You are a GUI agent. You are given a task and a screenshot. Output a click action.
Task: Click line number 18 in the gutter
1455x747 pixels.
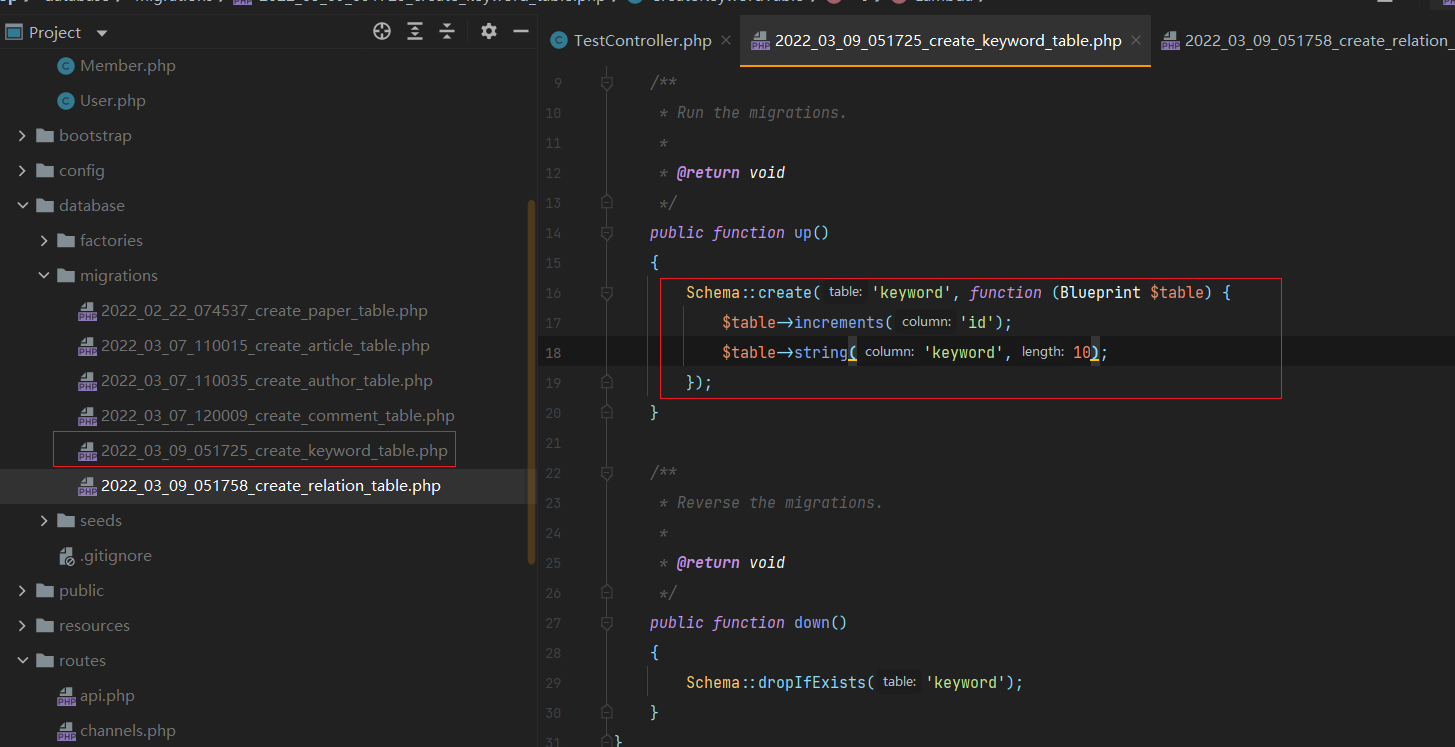(553, 353)
